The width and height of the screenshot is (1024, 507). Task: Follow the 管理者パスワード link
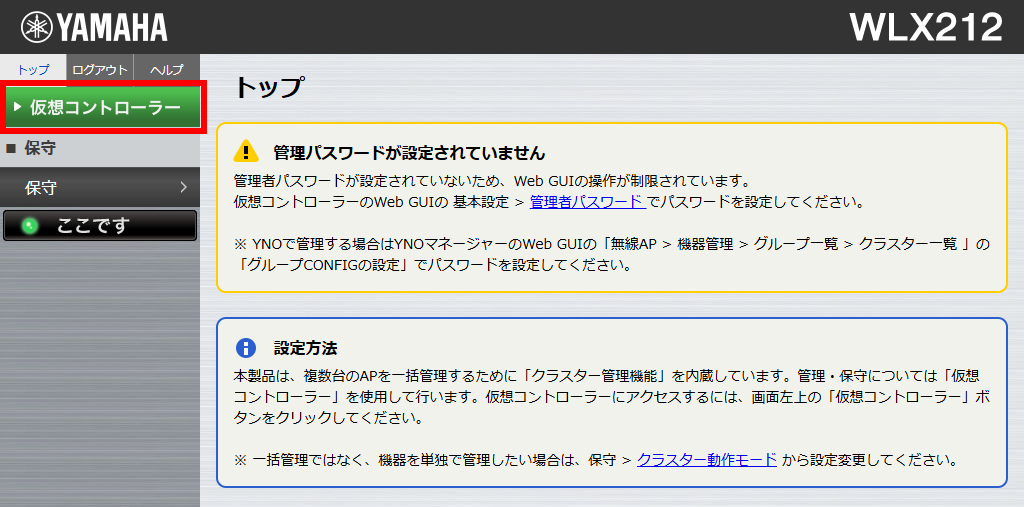tap(586, 201)
